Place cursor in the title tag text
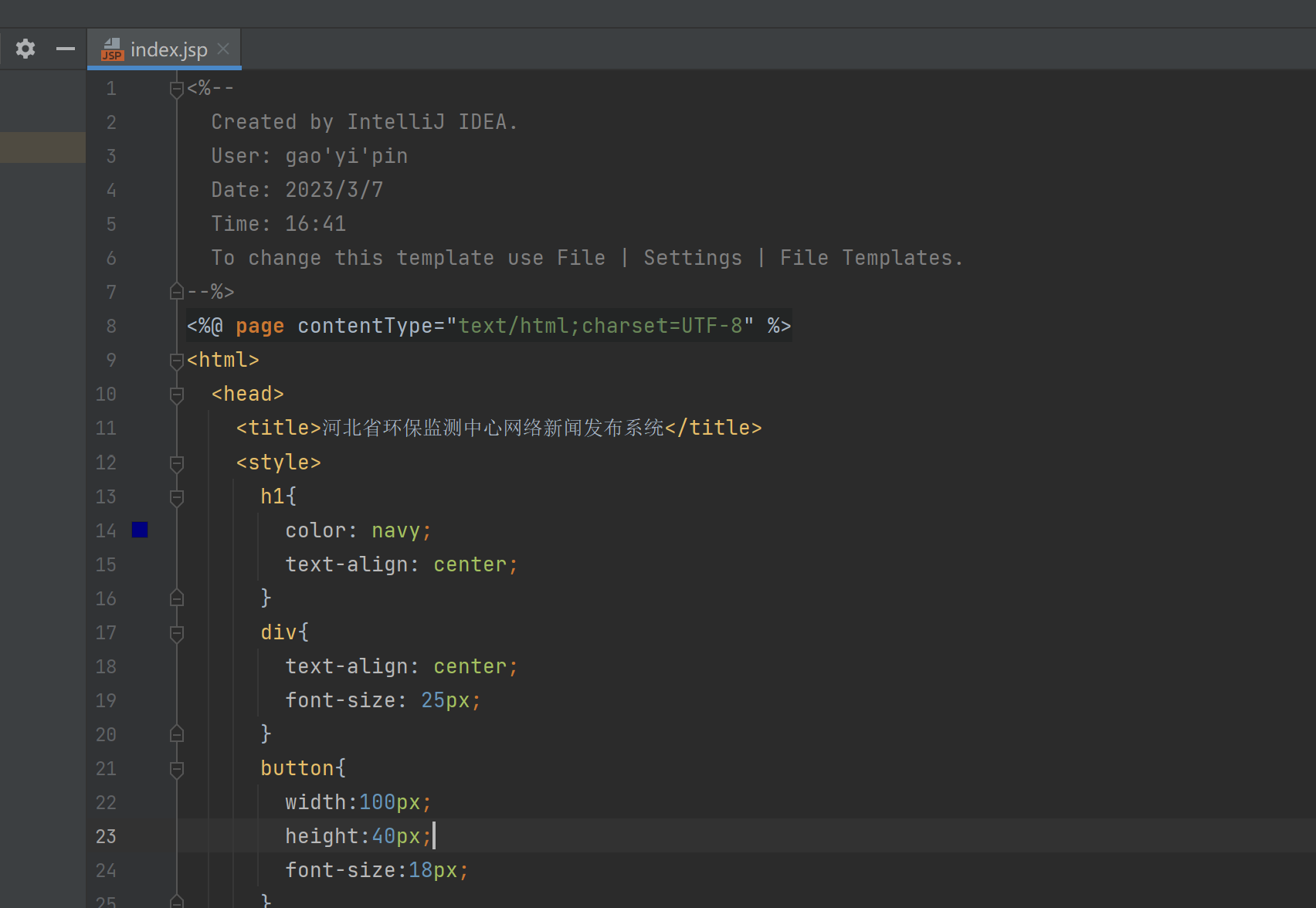The image size is (1316, 908). (493, 428)
